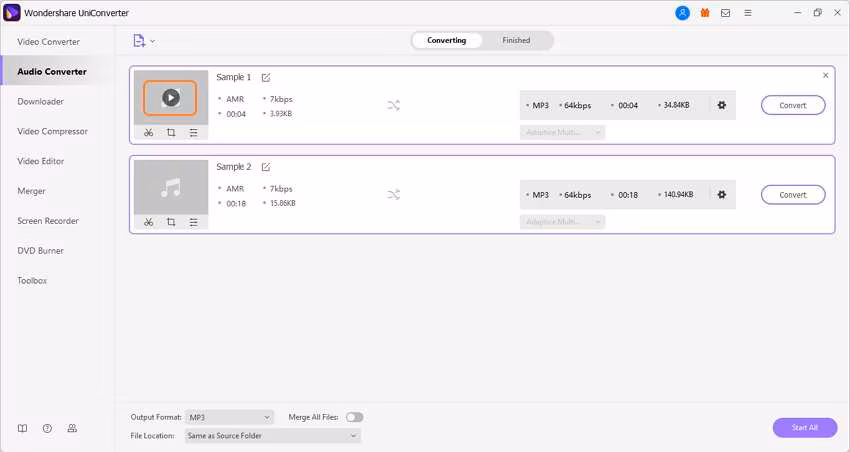Toggle Merge All Files switch
The width and height of the screenshot is (850, 452).
coord(355,417)
